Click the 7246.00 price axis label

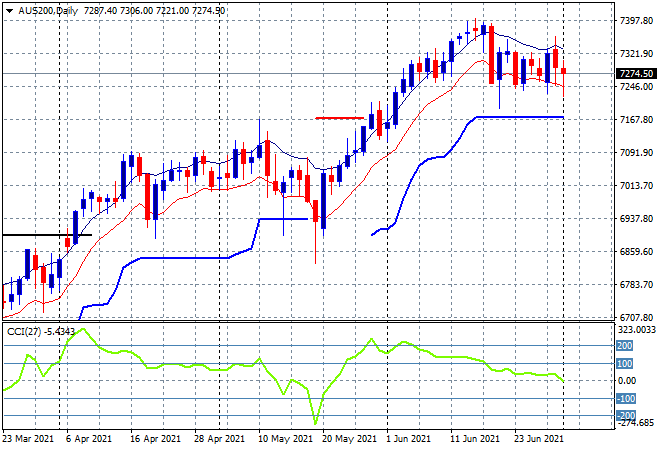click(636, 87)
